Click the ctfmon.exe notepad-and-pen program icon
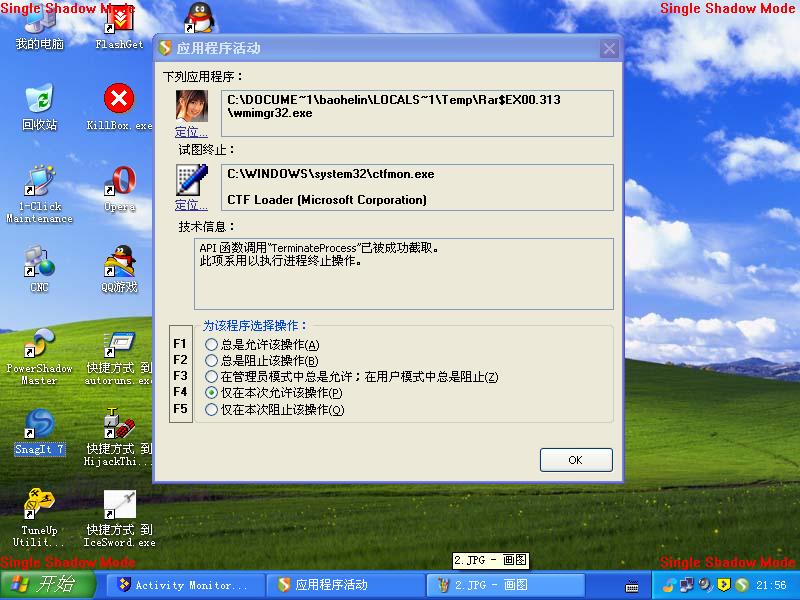Viewport: 800px width, 600px height. [192, 180]
